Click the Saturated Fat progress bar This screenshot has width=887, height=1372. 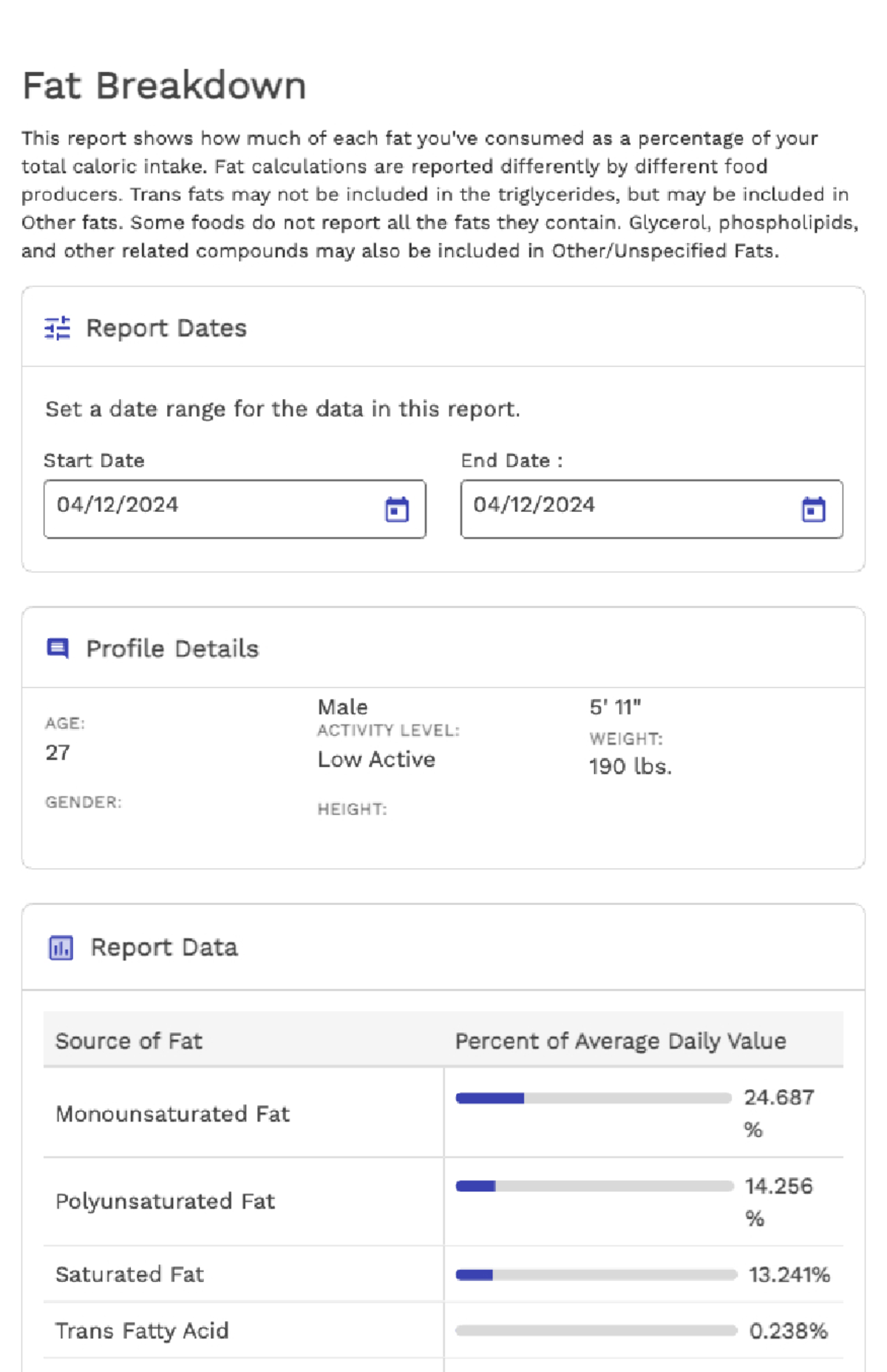tap(596, 1274)
